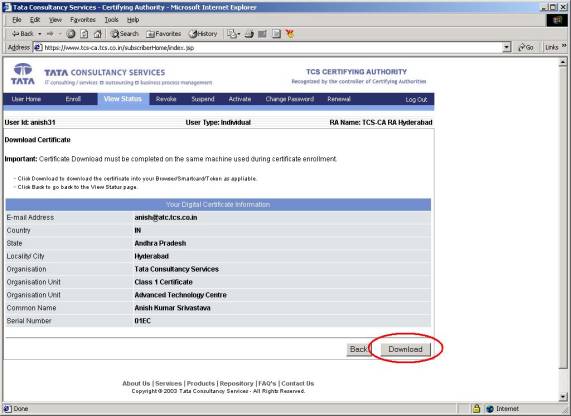Click the Internet zone globe icon
The width and height of the screenshot is (571, 416).
[x=490, y=409]
